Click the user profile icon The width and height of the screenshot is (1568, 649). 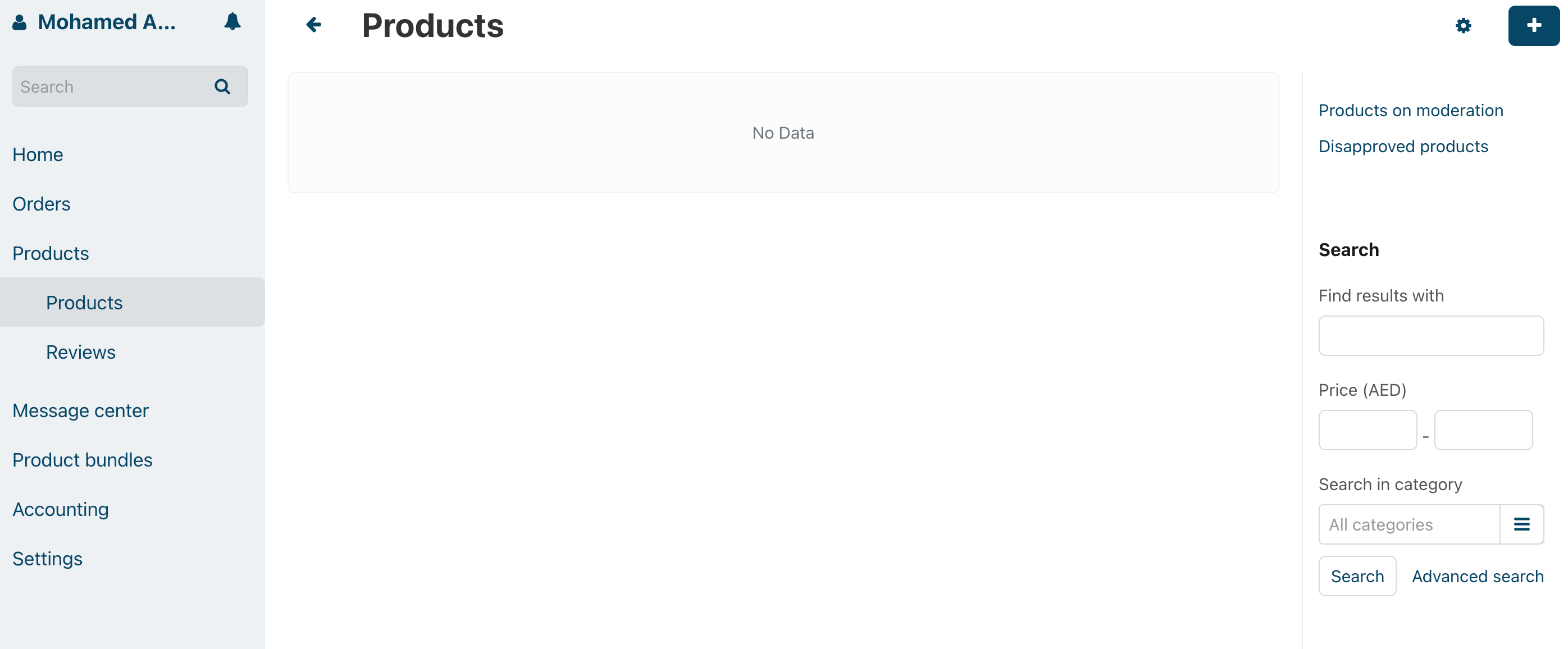click(19, 22)
